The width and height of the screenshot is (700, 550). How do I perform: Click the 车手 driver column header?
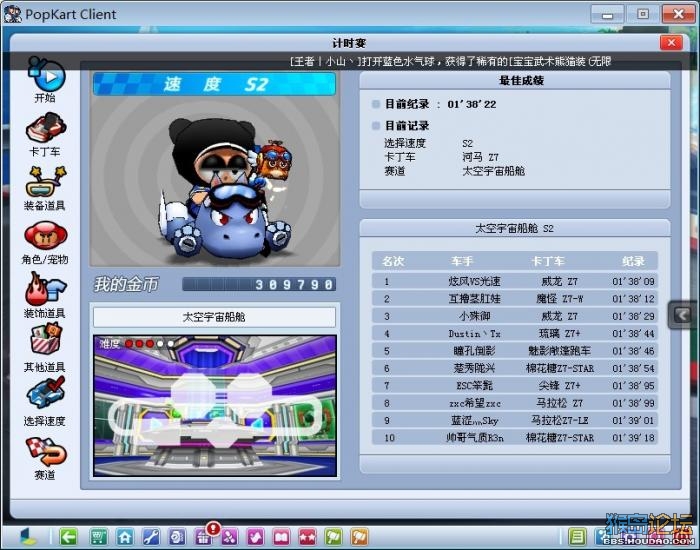[x=462, y=261]
